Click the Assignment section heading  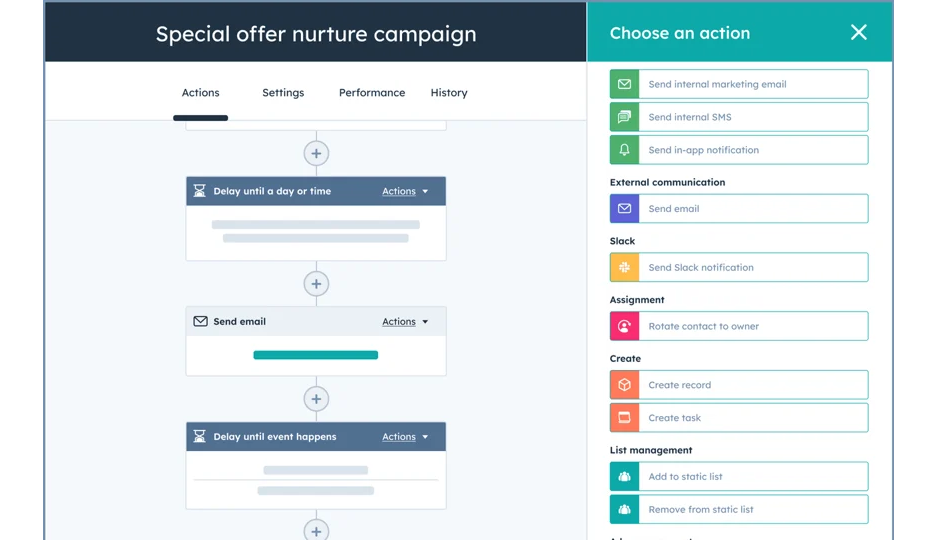637,300
